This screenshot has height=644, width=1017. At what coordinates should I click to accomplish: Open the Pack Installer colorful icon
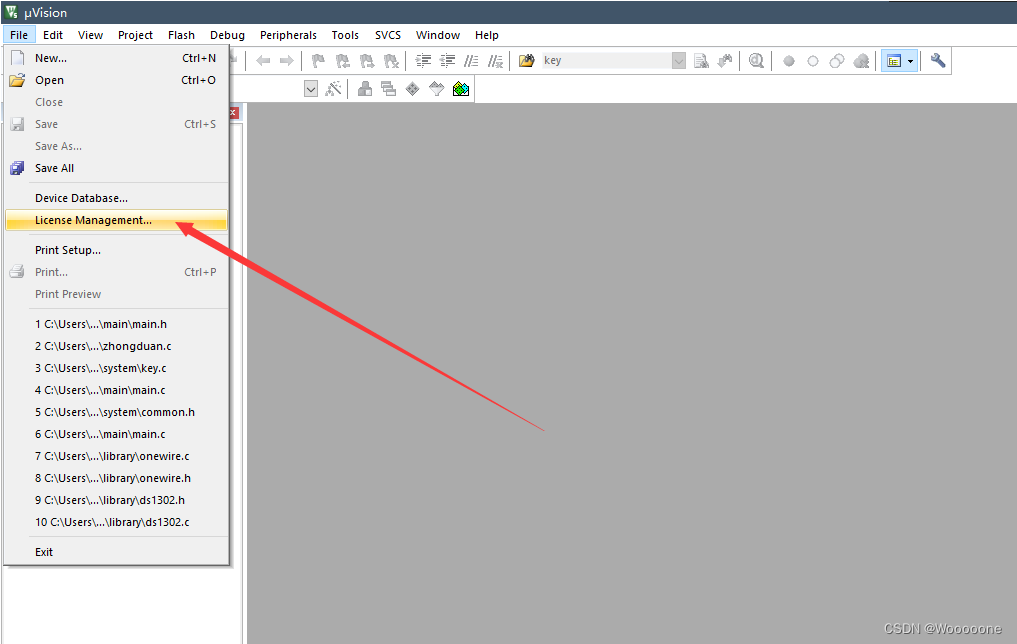(461, 89)
